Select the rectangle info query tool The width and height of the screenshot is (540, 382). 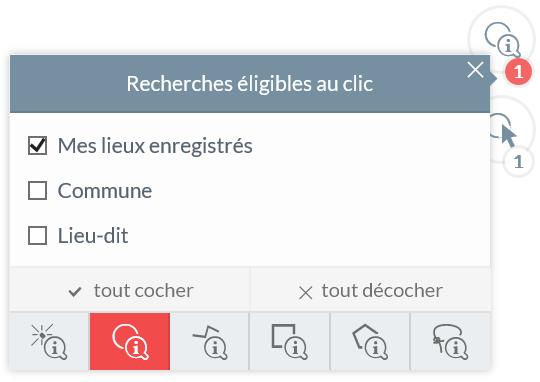[290, 341]
